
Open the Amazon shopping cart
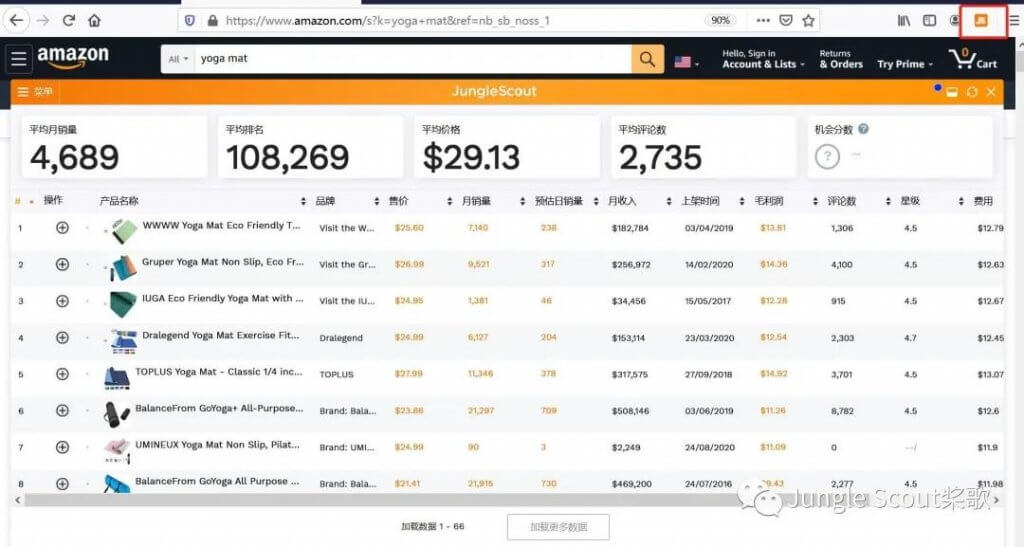point(974,59)
